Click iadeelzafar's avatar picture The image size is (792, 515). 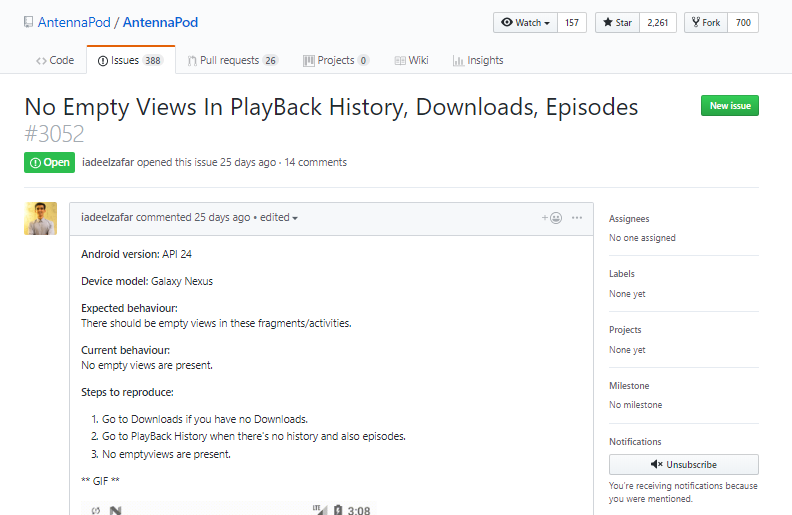[x=40, y=218]
